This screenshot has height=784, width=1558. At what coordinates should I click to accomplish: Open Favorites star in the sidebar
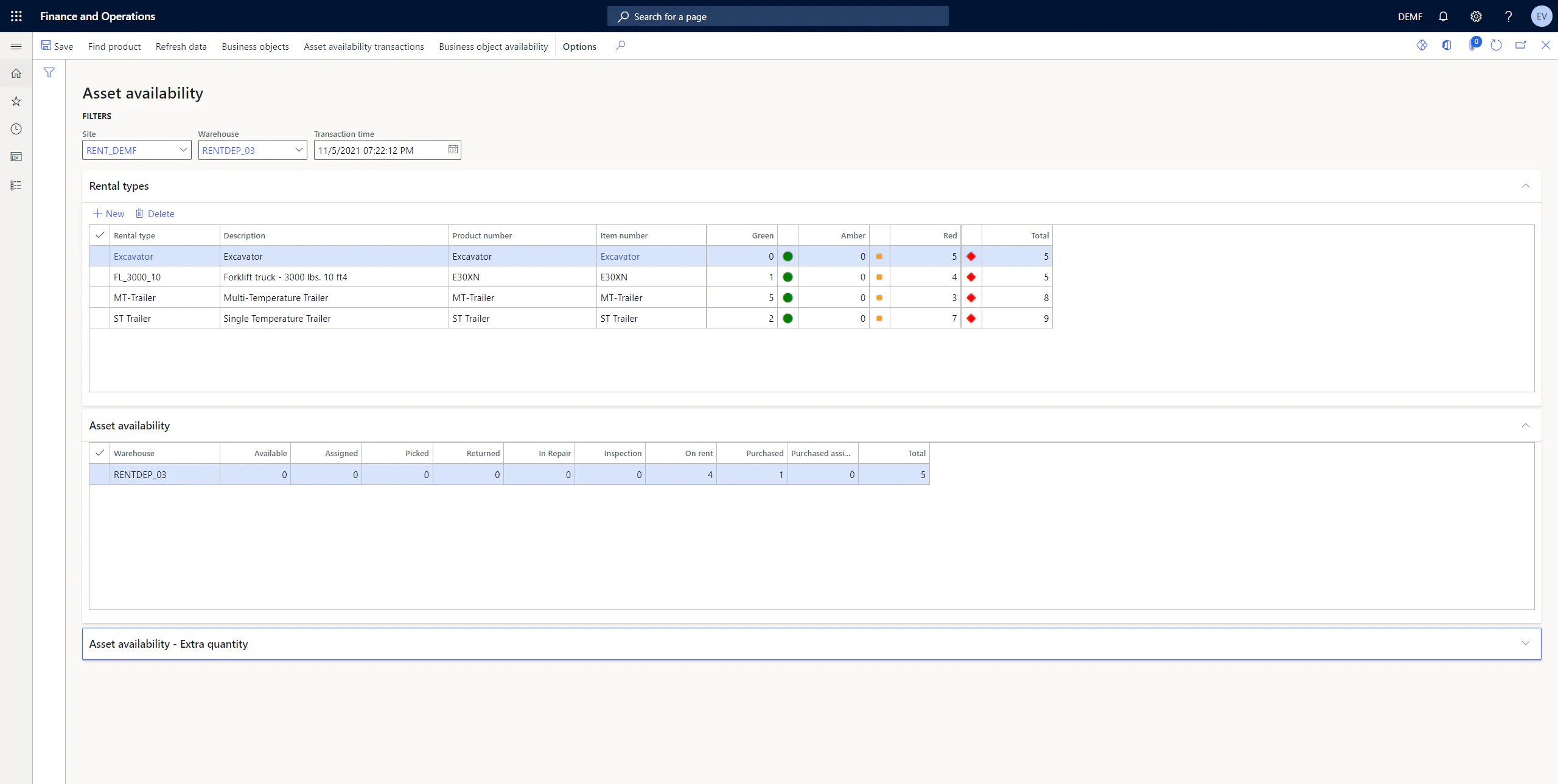click(16, 102)
